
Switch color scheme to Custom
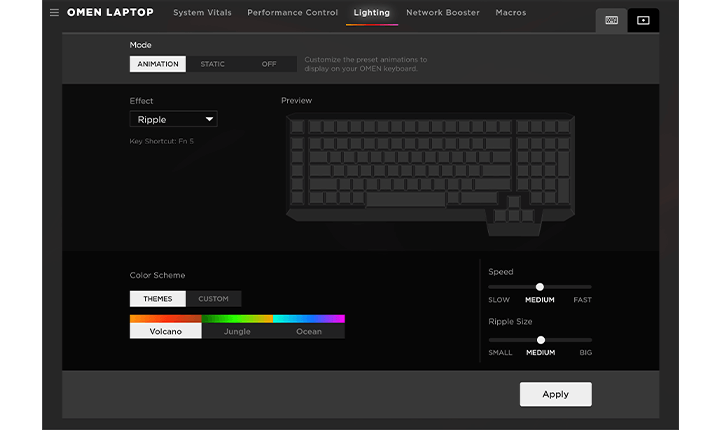213,299
